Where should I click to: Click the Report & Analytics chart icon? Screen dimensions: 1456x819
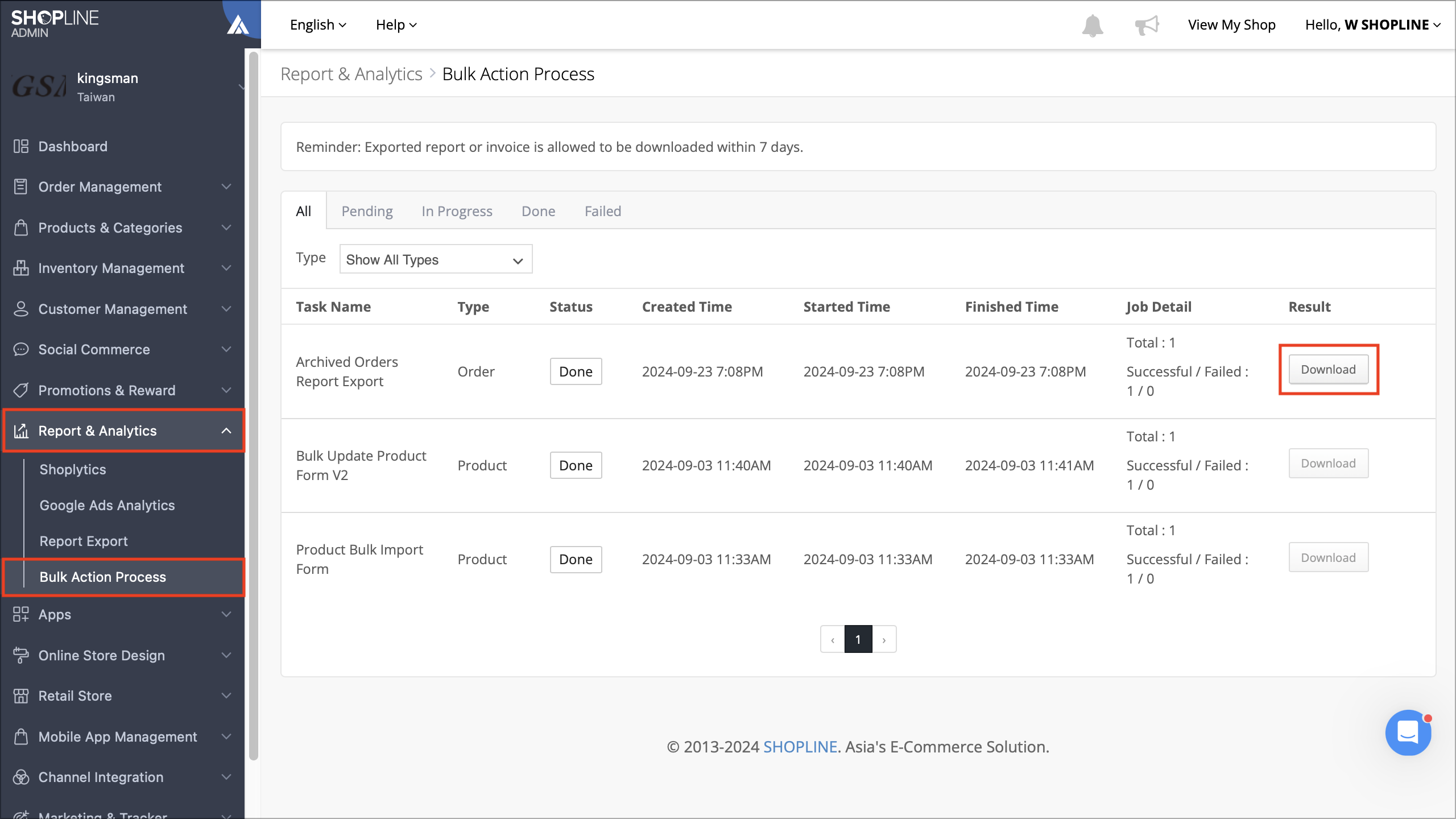[x=21, y=431]
